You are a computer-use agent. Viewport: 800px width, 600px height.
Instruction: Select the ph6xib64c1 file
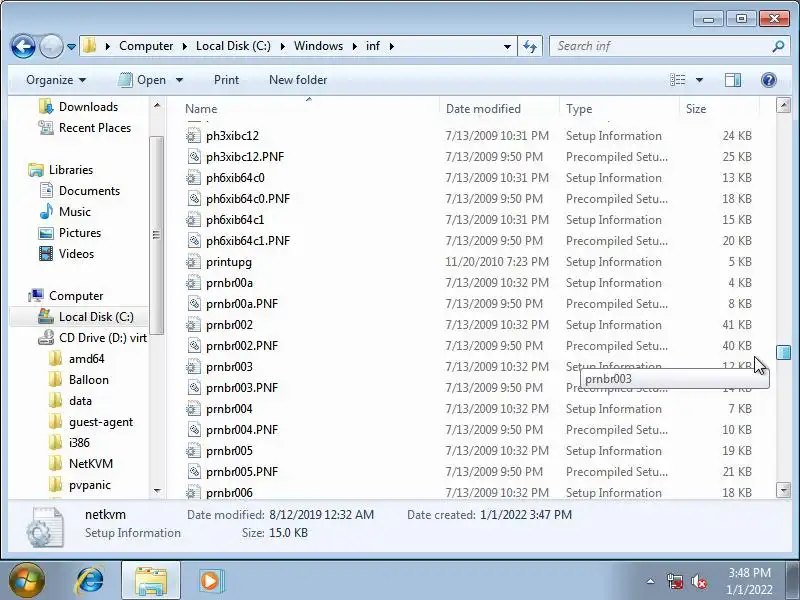click(235, 219)
